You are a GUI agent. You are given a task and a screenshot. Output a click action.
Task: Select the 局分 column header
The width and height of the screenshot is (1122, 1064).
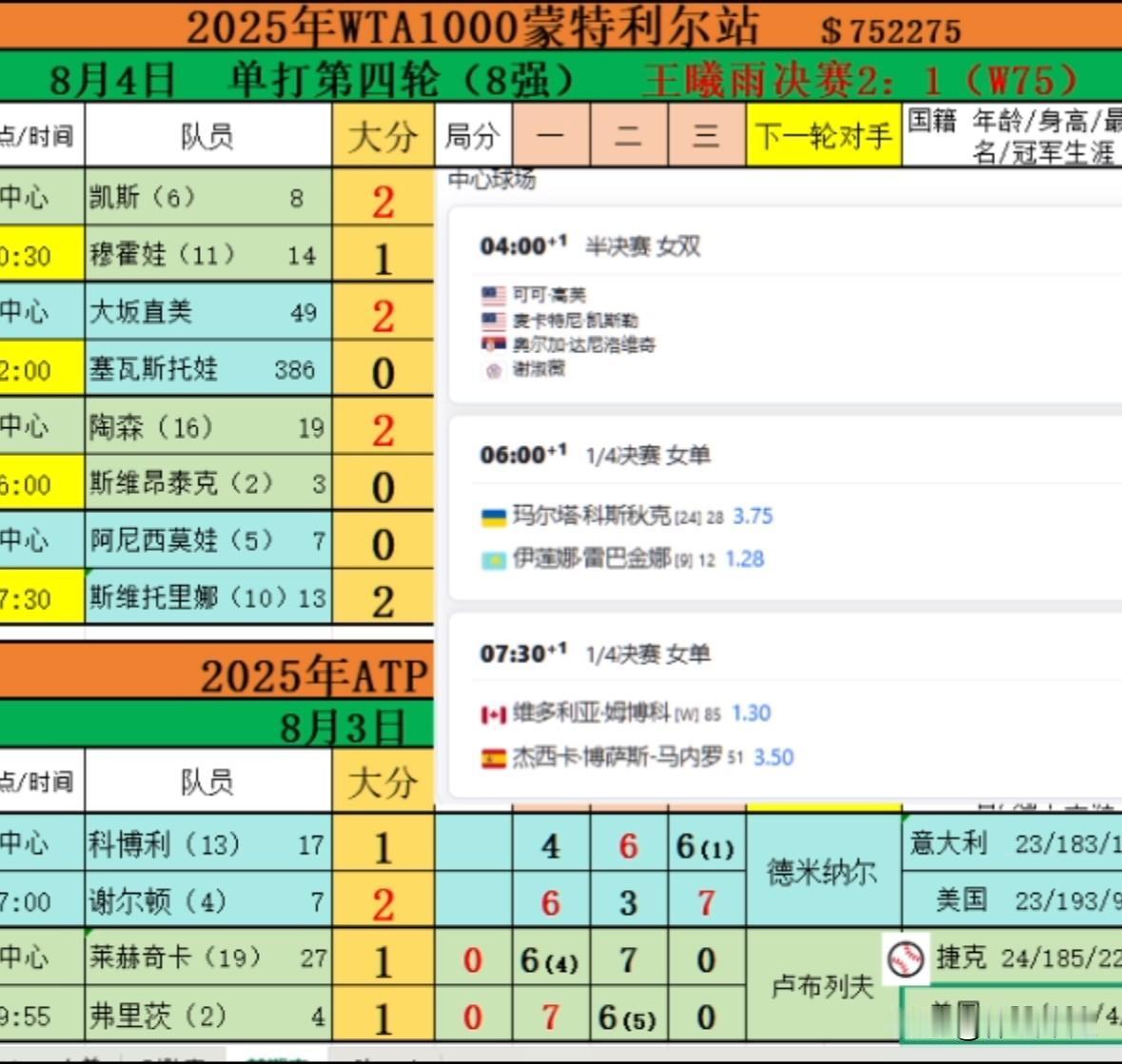(473, 134)
